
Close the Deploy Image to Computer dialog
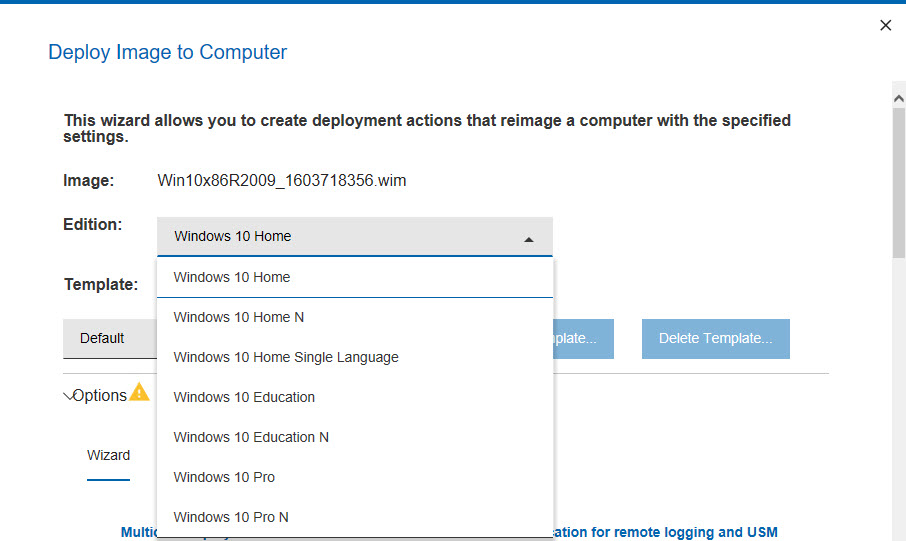tap(885, 26)
